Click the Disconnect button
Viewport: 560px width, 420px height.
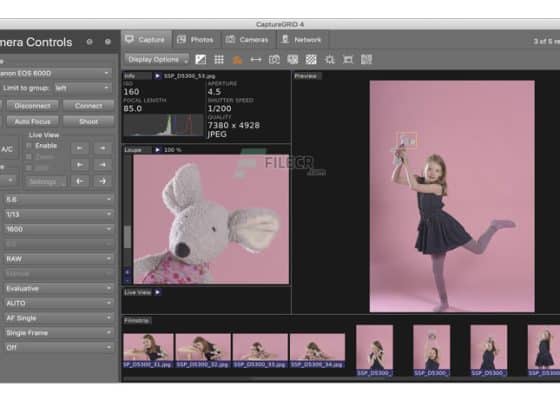point(32,106)
